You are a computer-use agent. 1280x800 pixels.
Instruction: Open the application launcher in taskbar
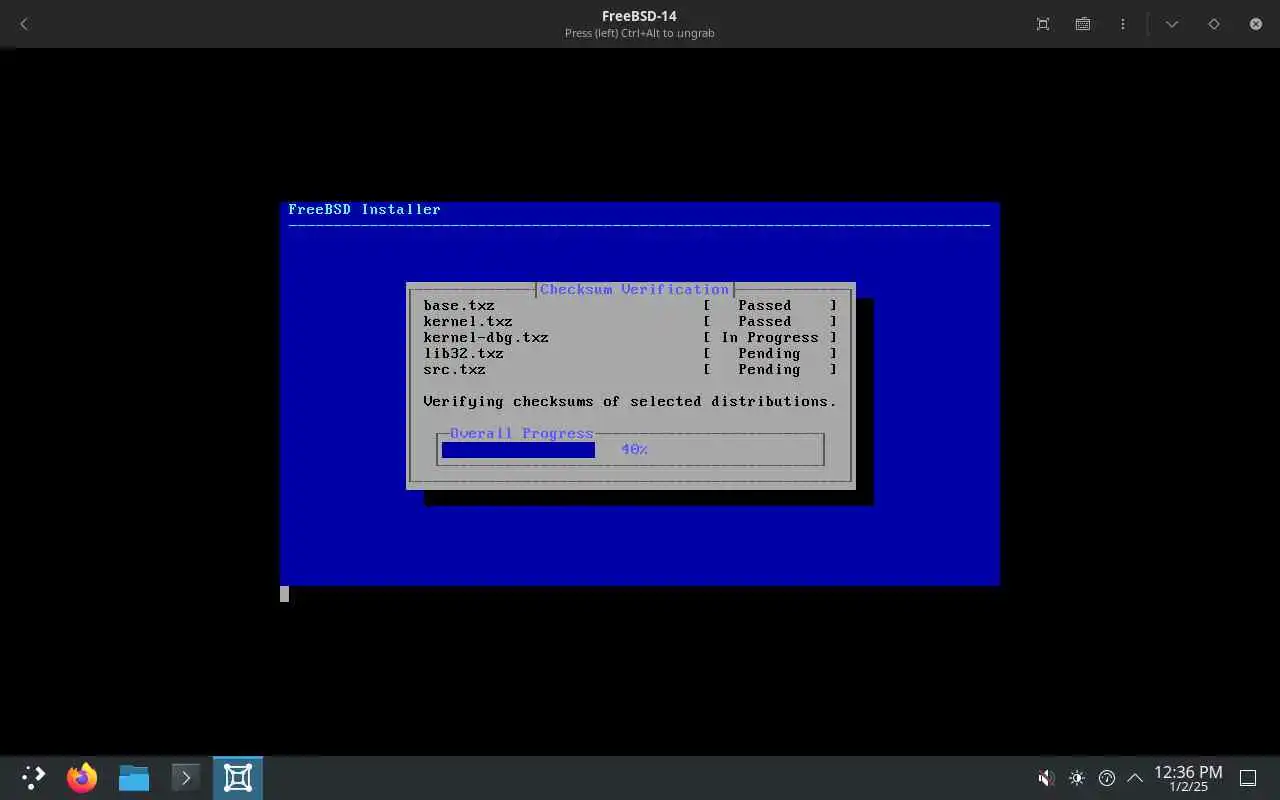tap(33, 778)
